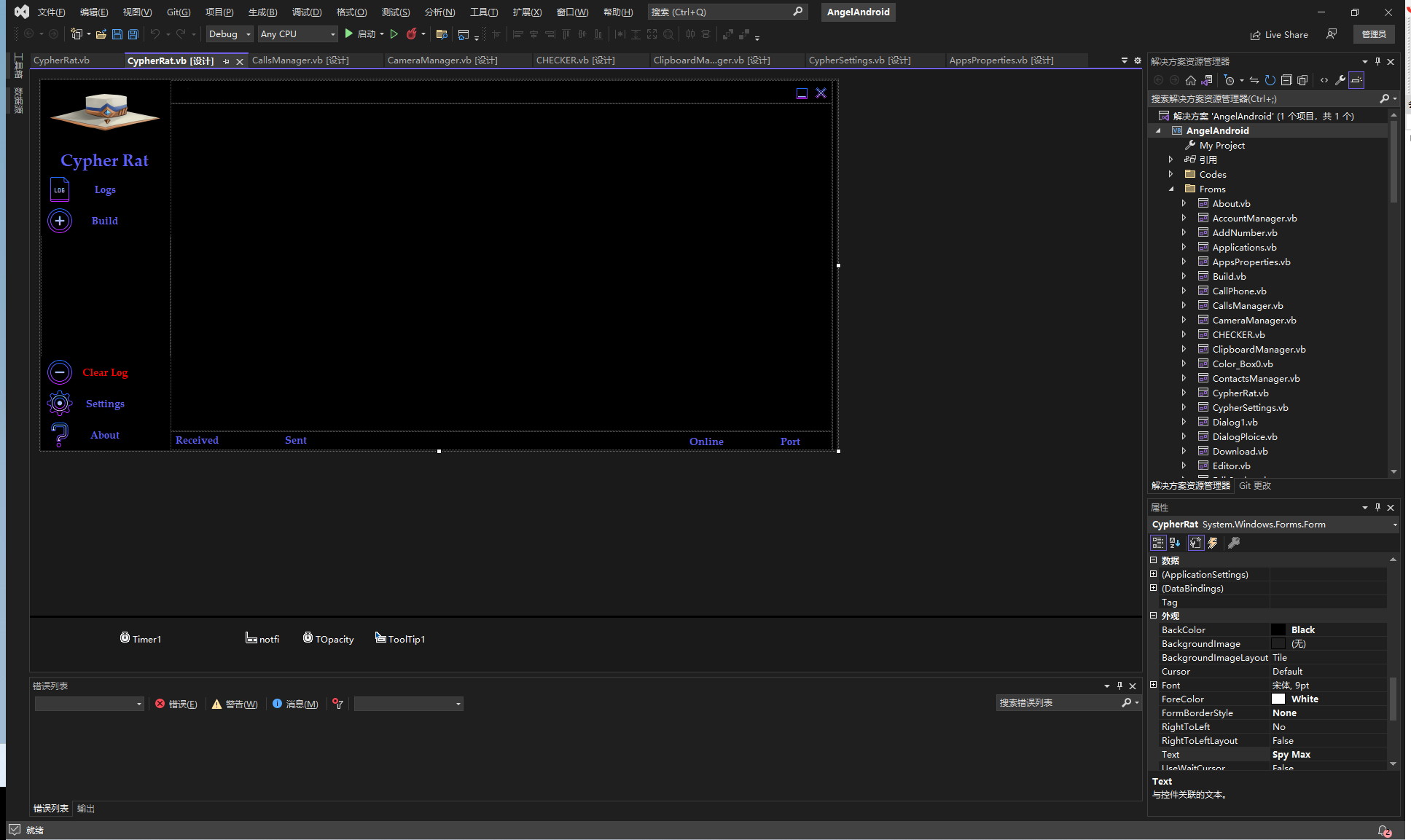The image size is (1411, 840).
Task: Click the feedback icon near Live Share
Action: click(1332, 34)
